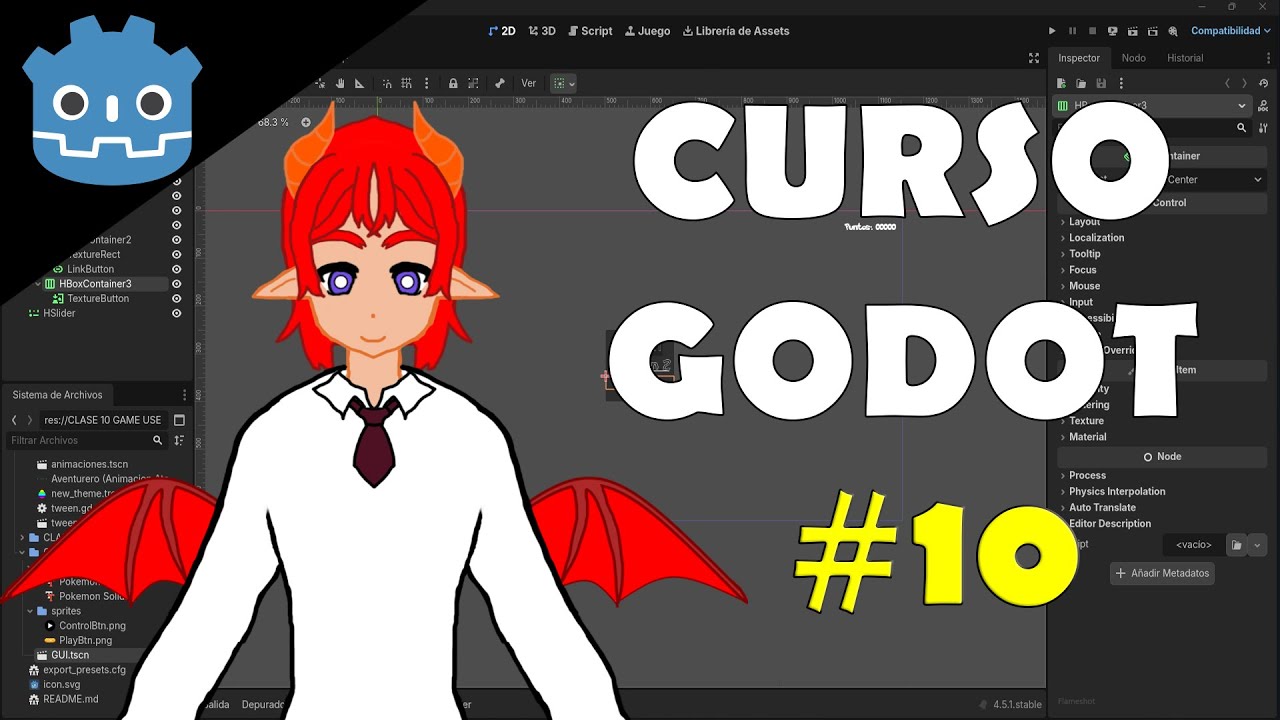Expand the Process section
The image size is (1280, 720).
[1087, 476]
